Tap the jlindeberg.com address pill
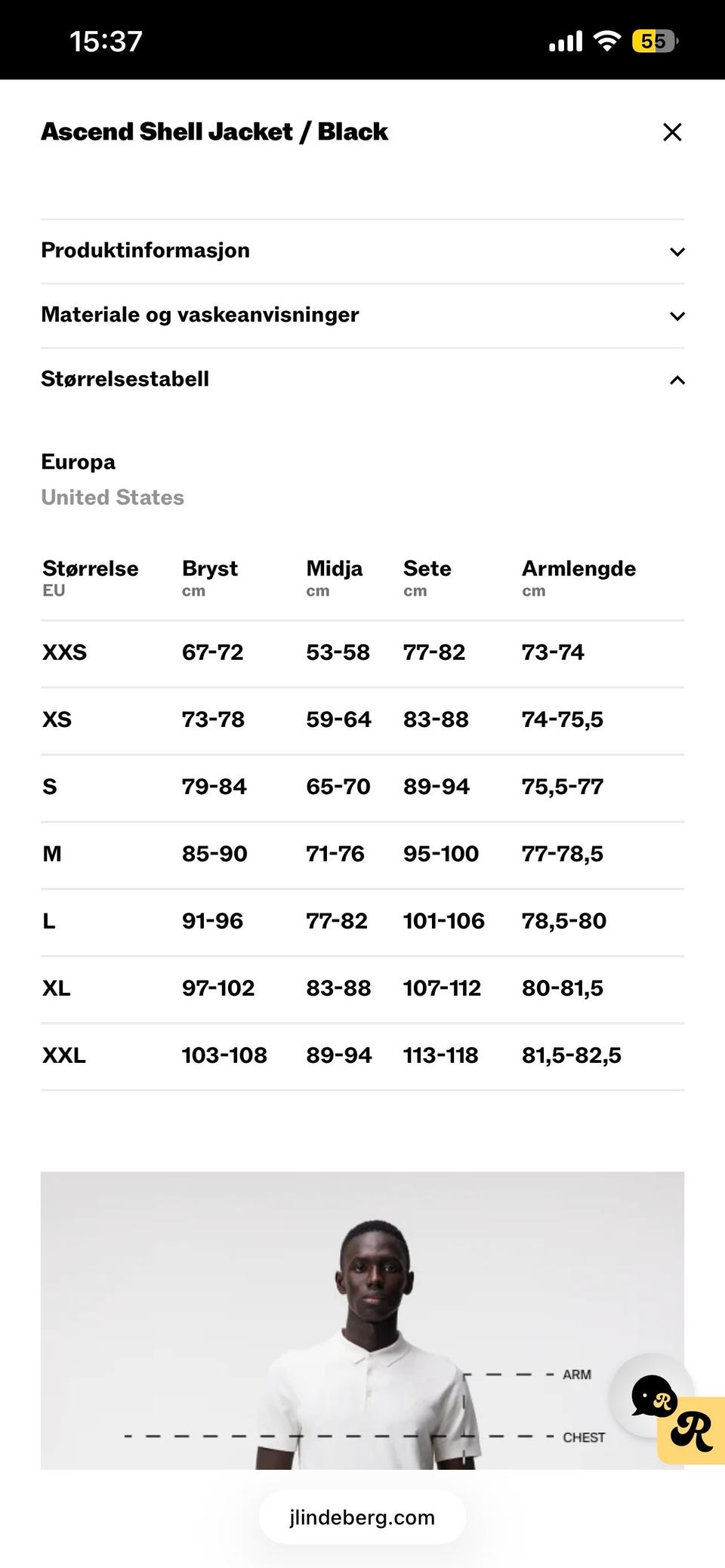Image resolution: width=725 pixels, height=1568 pixels. click(362, 1517)
